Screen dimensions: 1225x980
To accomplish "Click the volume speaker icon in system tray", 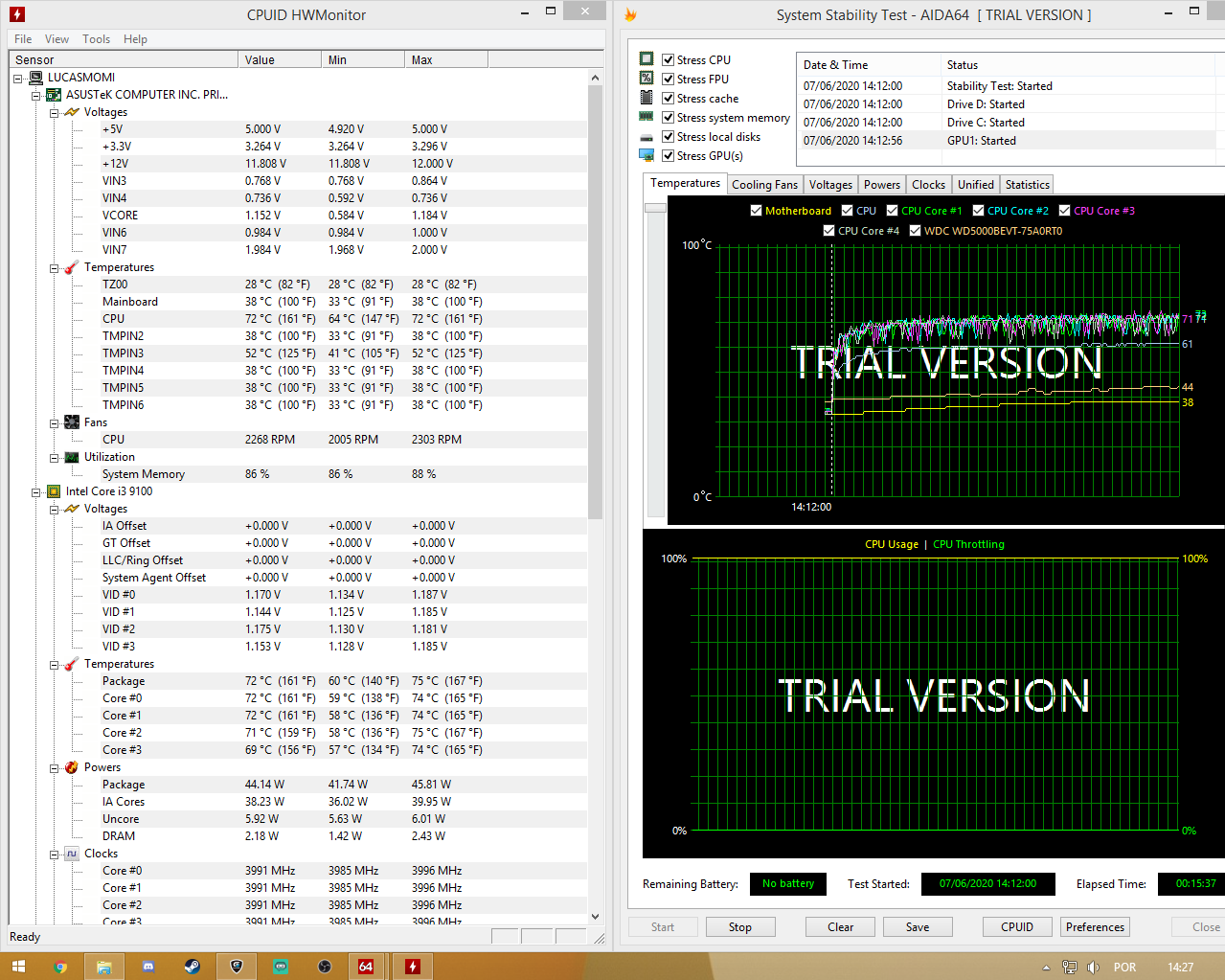I will click(1093, 968).
